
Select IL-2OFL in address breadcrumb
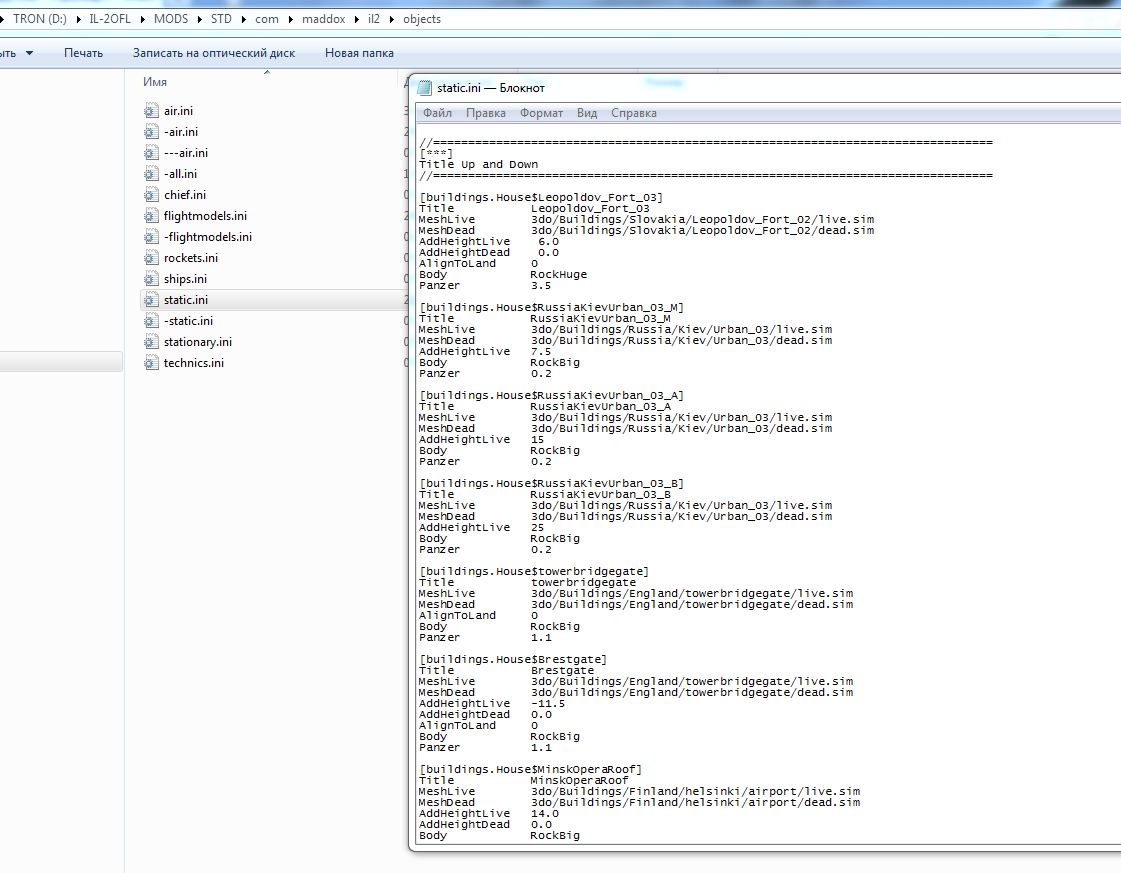(x=109, y=19)
